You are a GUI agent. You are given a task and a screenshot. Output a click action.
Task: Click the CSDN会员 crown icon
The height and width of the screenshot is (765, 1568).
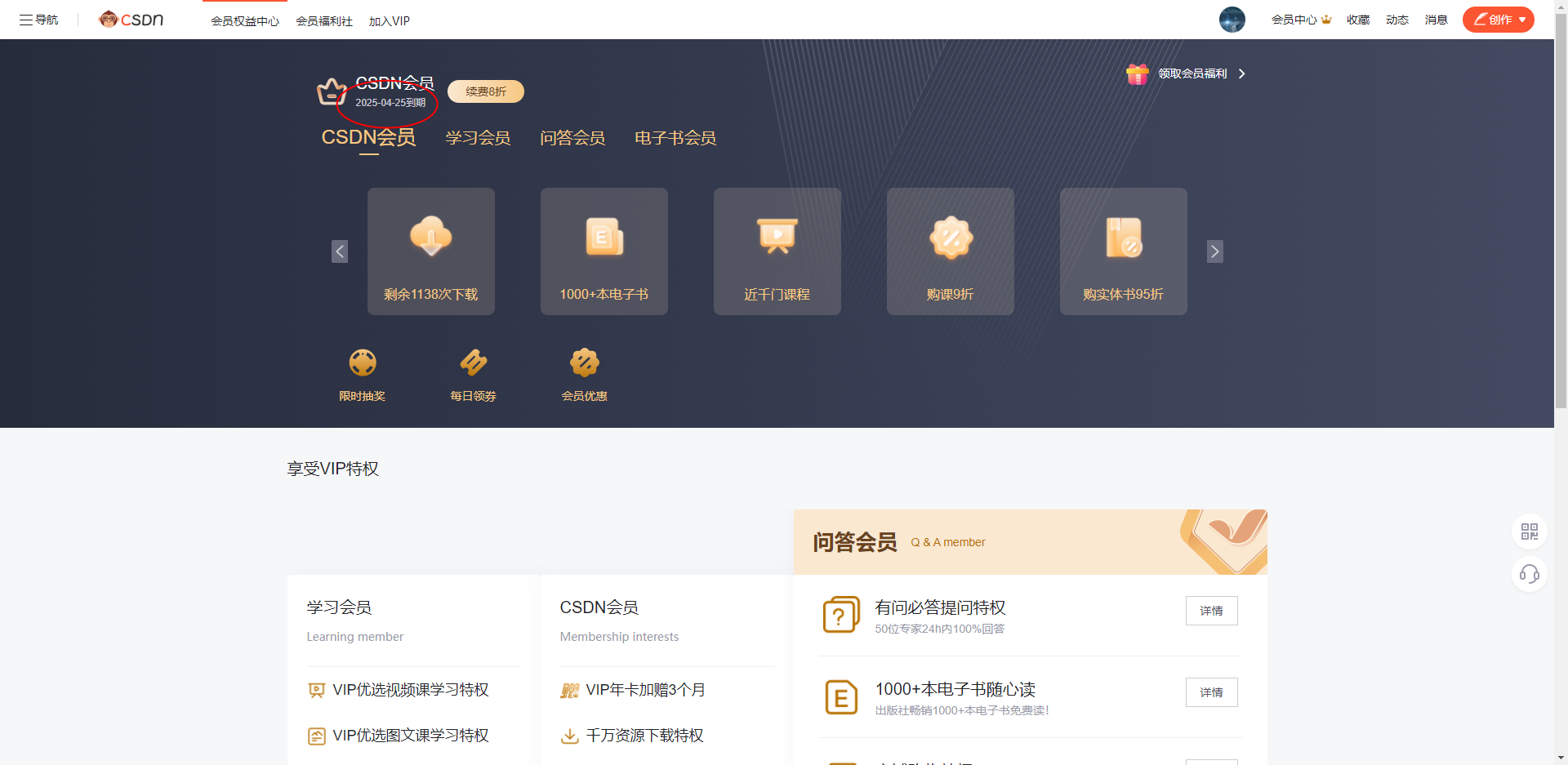(331, 91)
